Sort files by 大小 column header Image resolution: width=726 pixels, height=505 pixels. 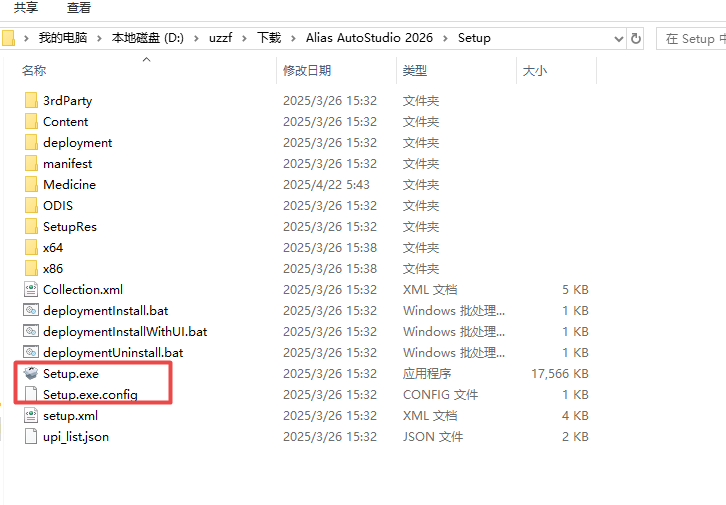(535, 71)
